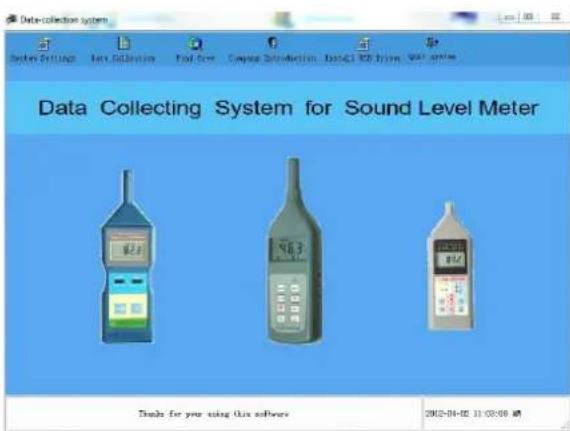Image resolution: width=570 pixels, height=431 pixels.
Task: Click the Find Data text label
Action: (195, 58)
